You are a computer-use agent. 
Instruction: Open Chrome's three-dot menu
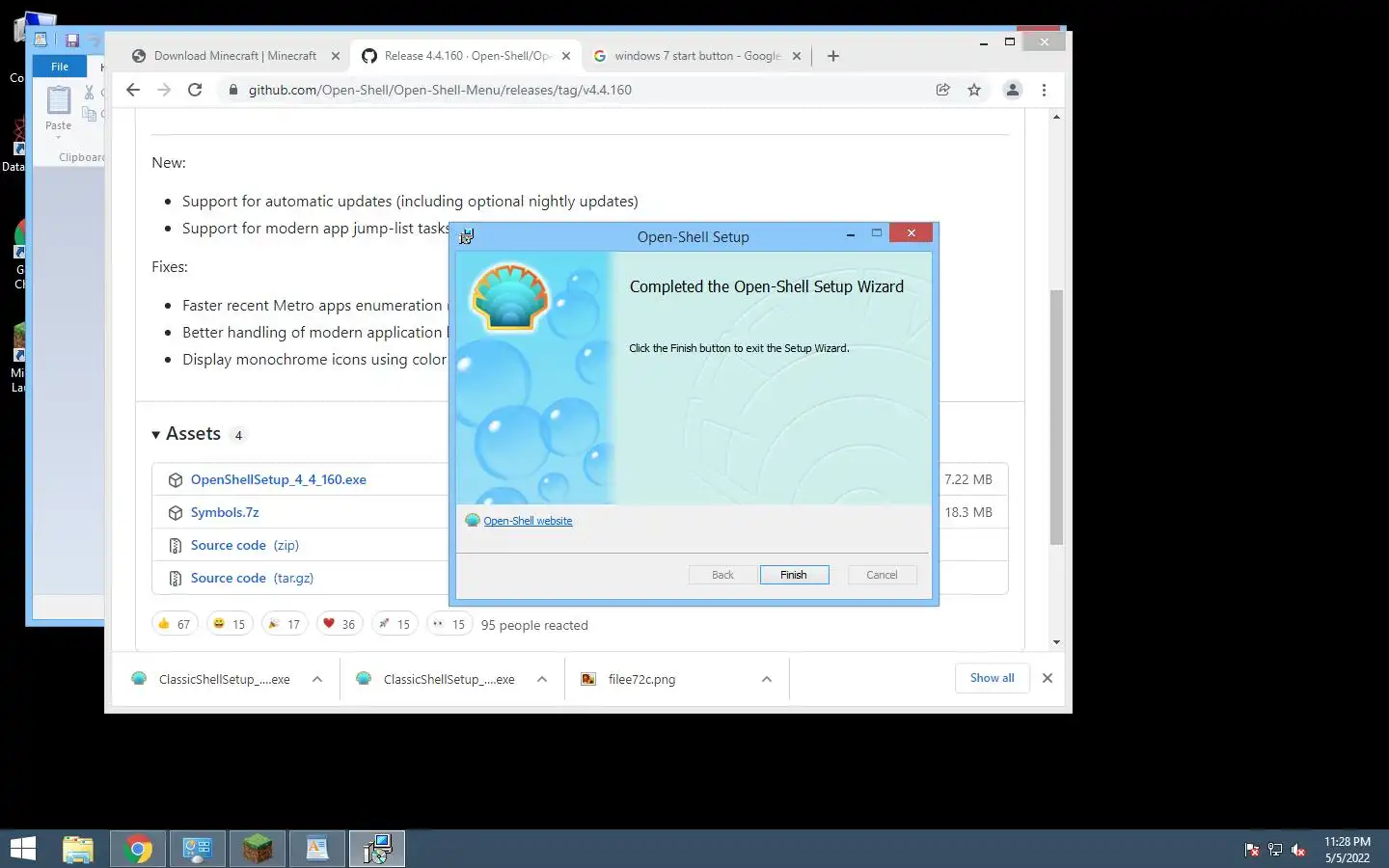click(1044, 90)
